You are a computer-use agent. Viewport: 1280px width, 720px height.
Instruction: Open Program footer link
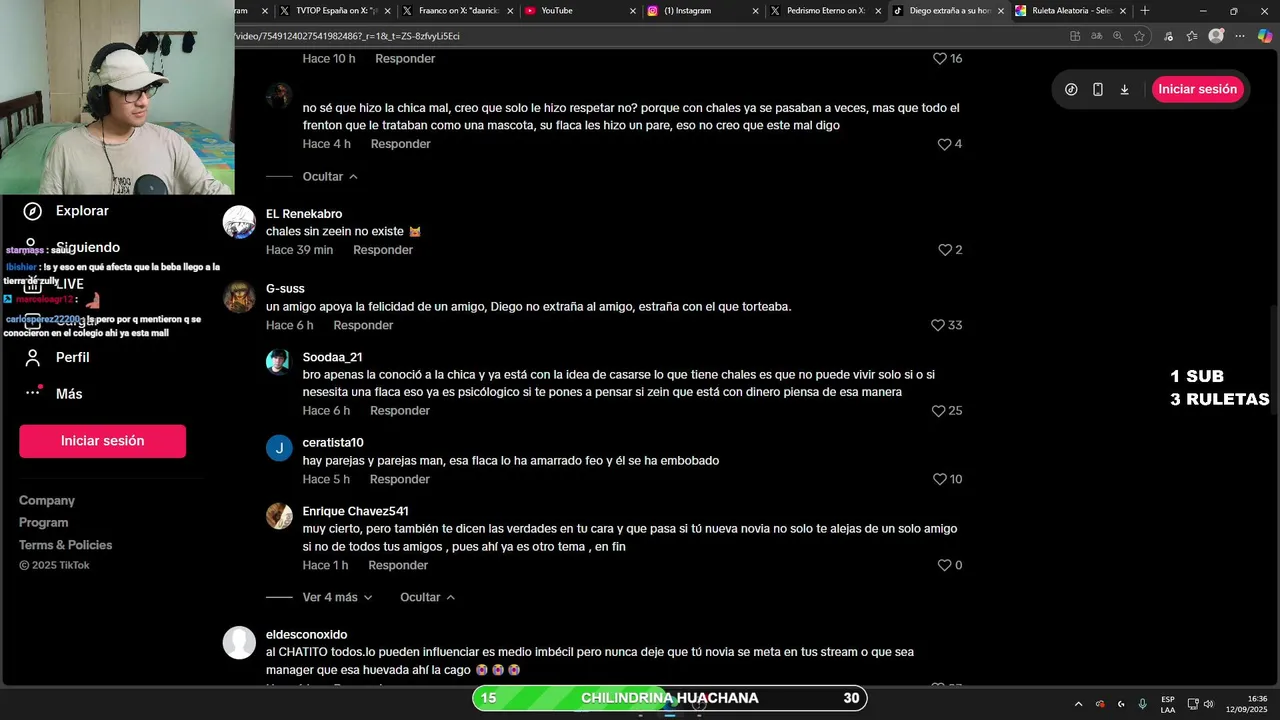point(44,522)
